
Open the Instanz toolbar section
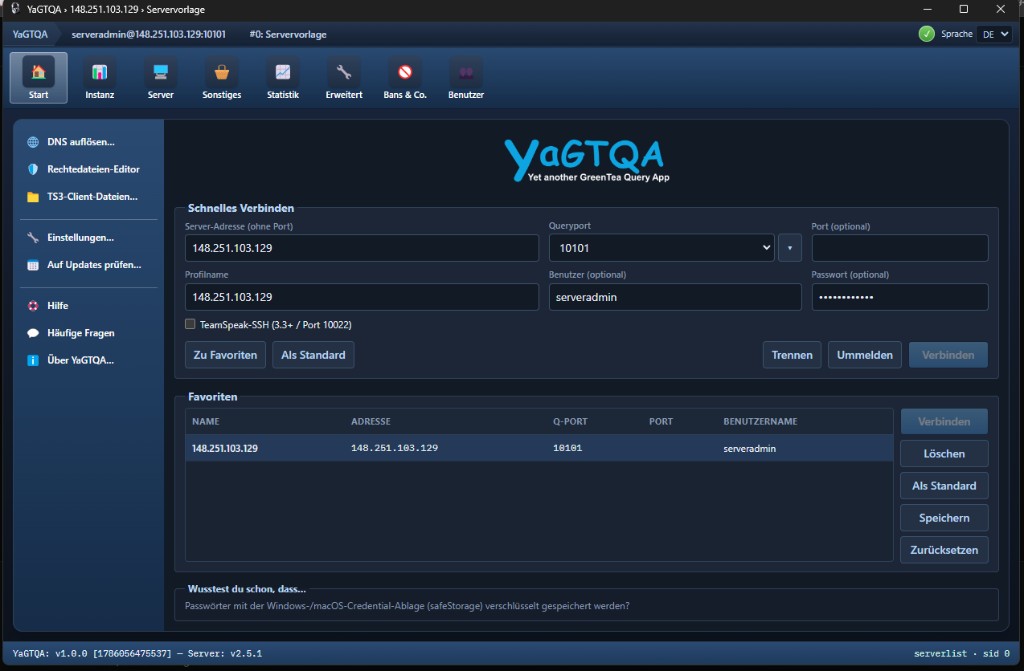(x=99, y=78)
